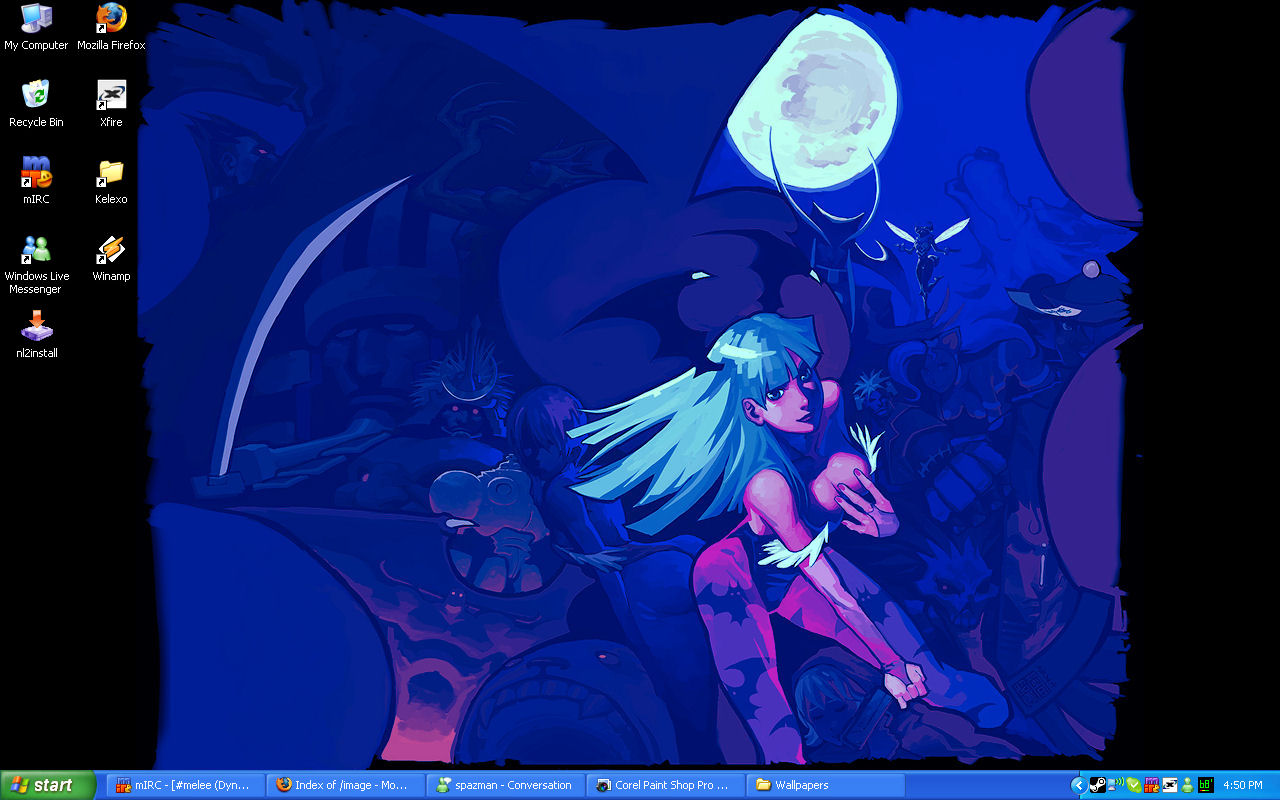This screenshot has width=1280, height=800.
Task: Launch Mozilla Firefox from the desktop
Action: click(111, 27)
